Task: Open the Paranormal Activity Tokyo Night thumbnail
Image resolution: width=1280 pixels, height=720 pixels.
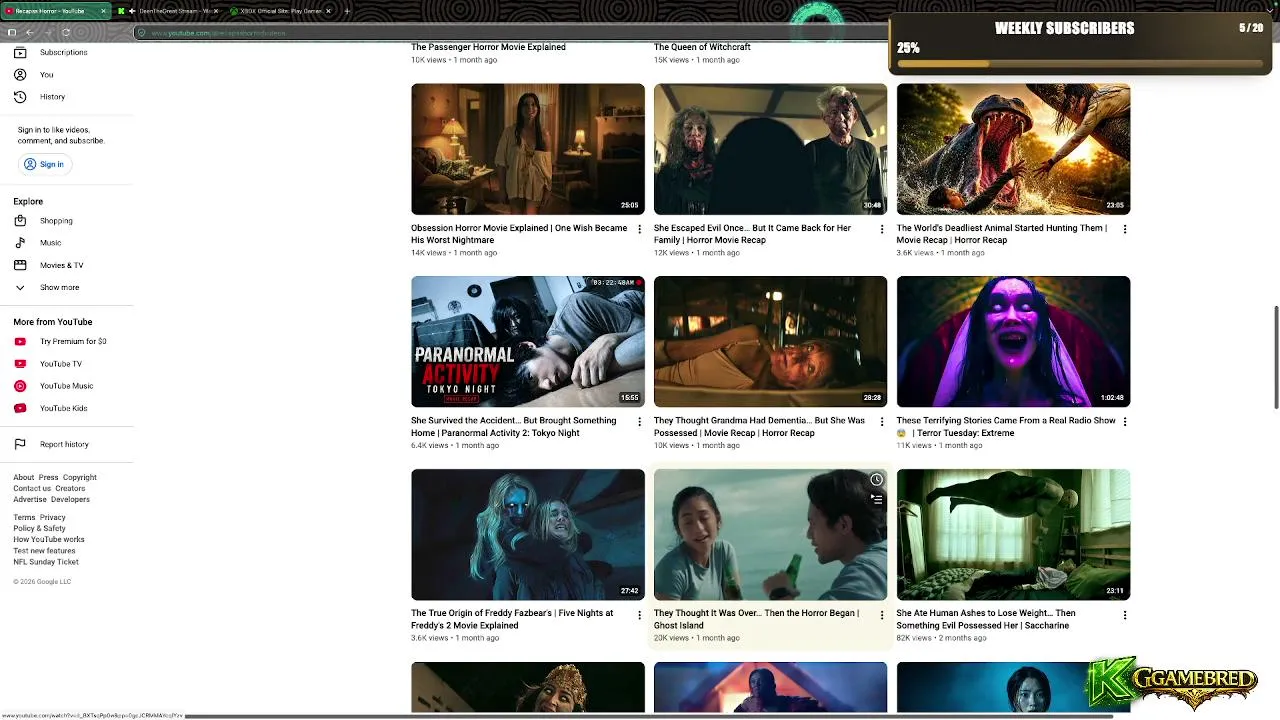Action: pyautogui.click(x=528, y=342)
